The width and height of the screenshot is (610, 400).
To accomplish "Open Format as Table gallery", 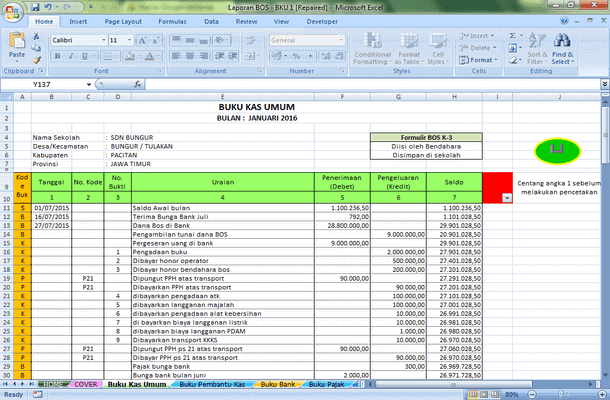I will pos(409,49).
